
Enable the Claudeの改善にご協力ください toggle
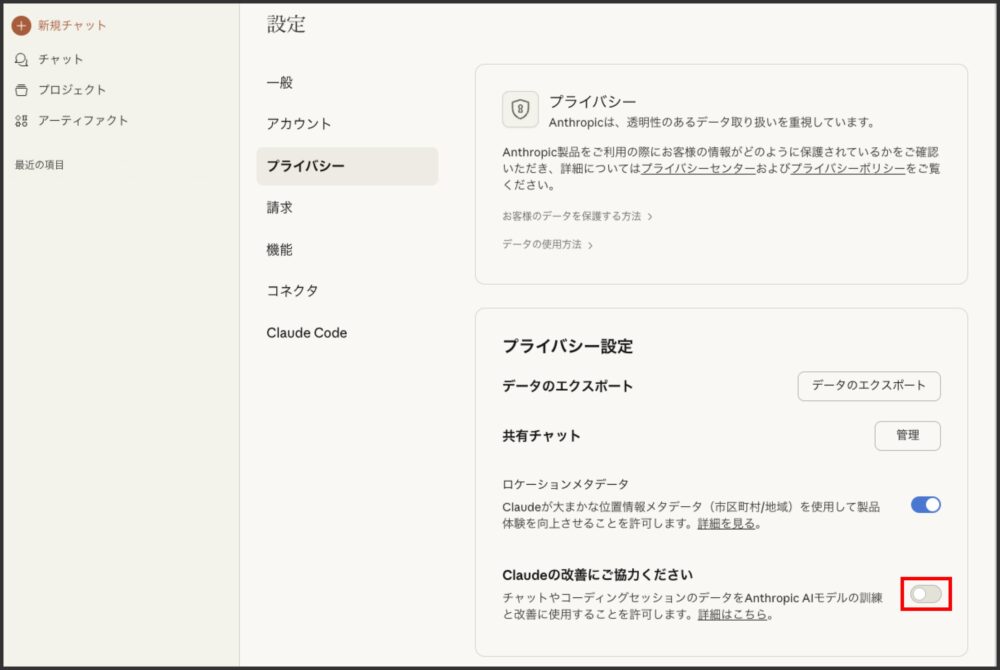coord(925,594)
